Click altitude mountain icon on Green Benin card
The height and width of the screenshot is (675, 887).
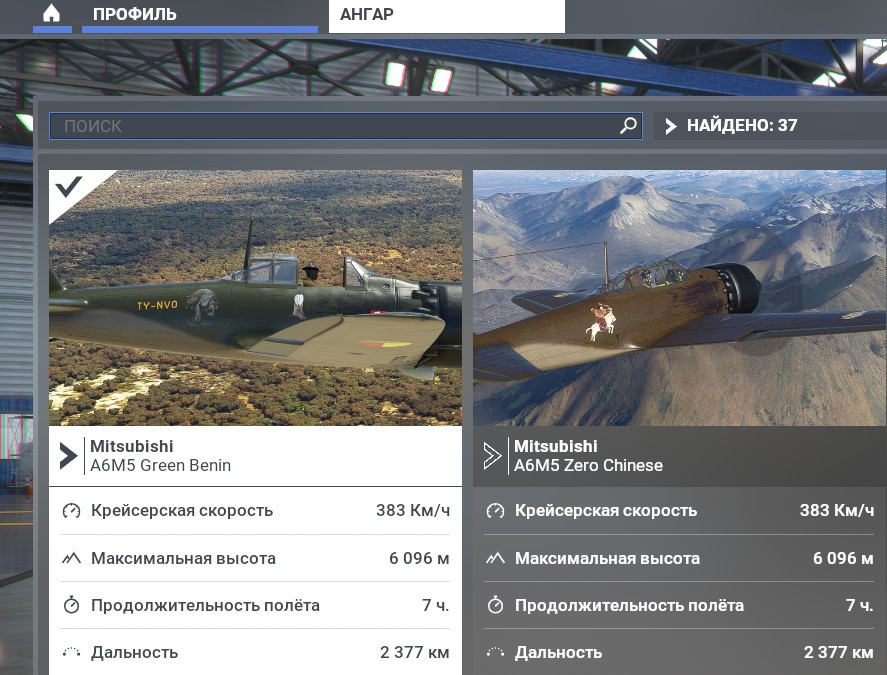point(71,558)
